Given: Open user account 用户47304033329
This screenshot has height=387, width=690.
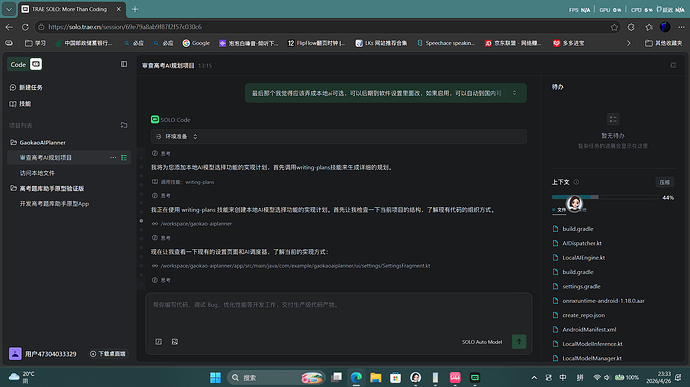Looking at the screenshot, I should (43, 354).
